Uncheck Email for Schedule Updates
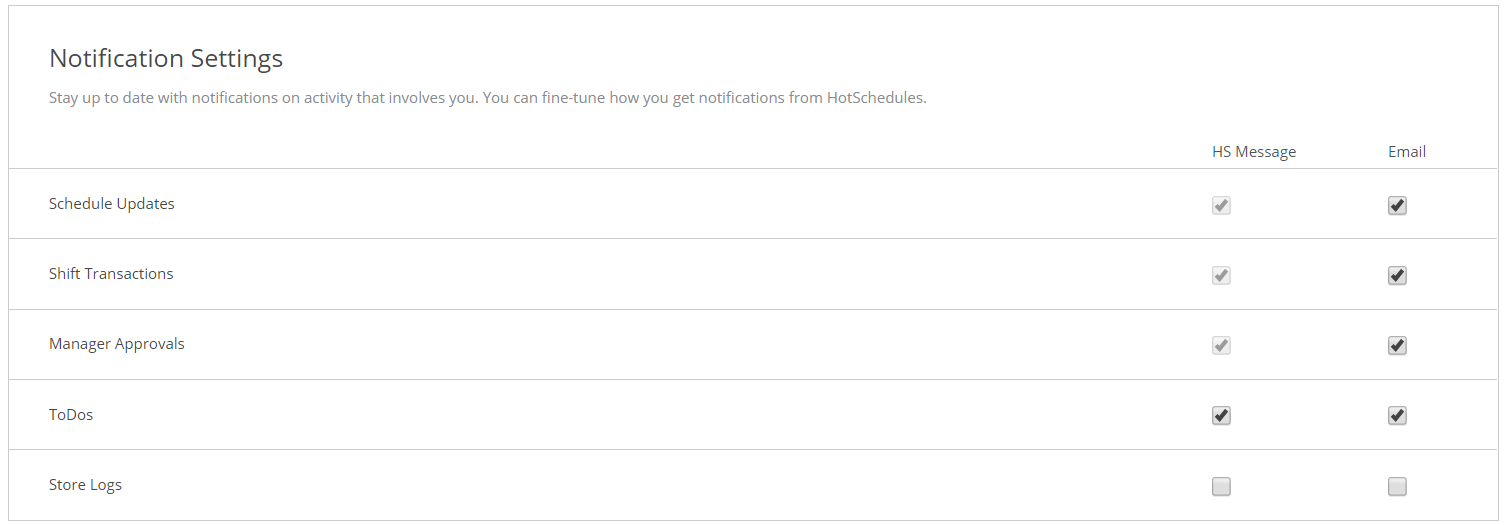The width and height of the screenshot is (1504, 525). [1397, 206]
